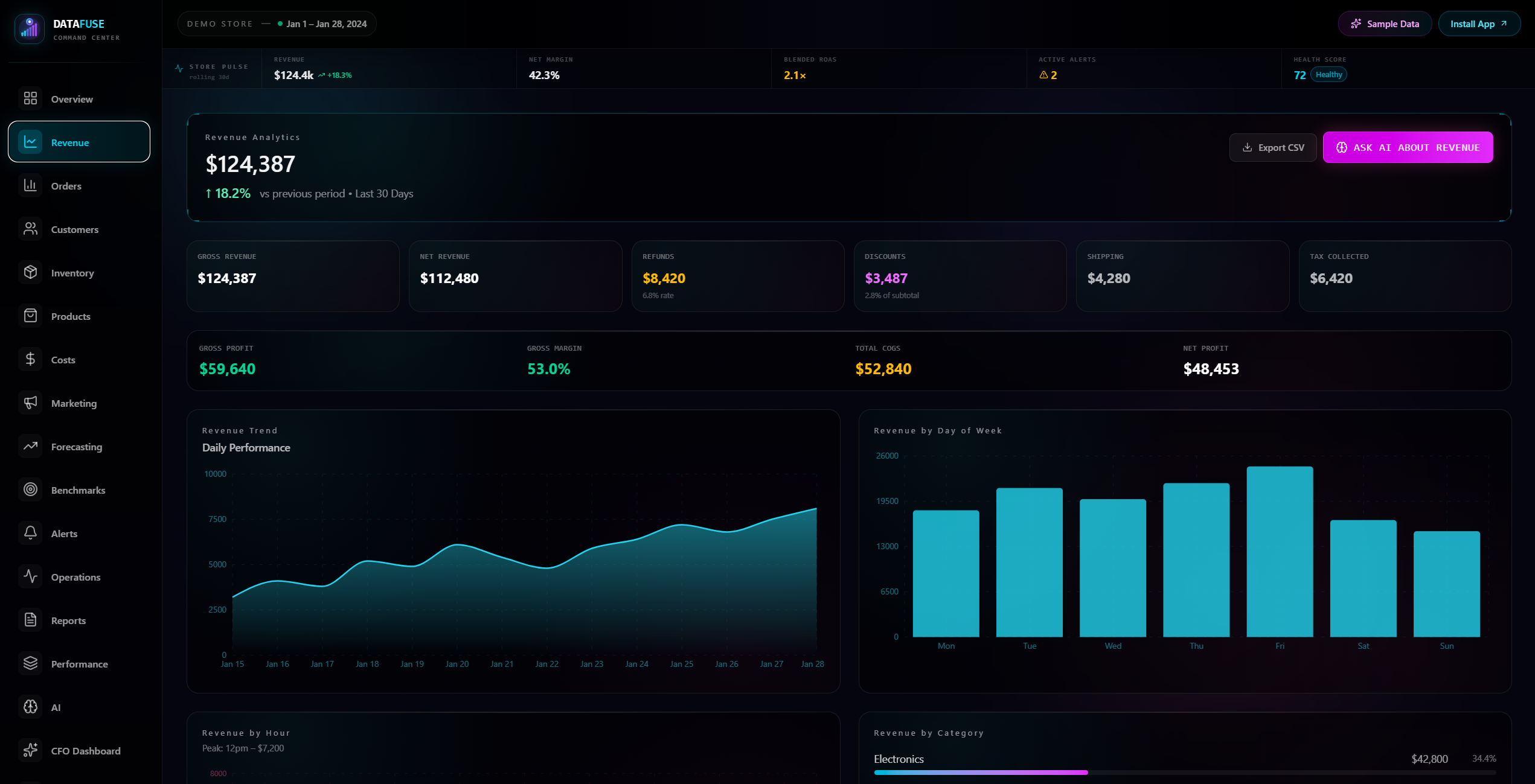Click the Friday bar in day-of-week chart
This screenshot has height=784, width=1535.
pos(1280,551)
